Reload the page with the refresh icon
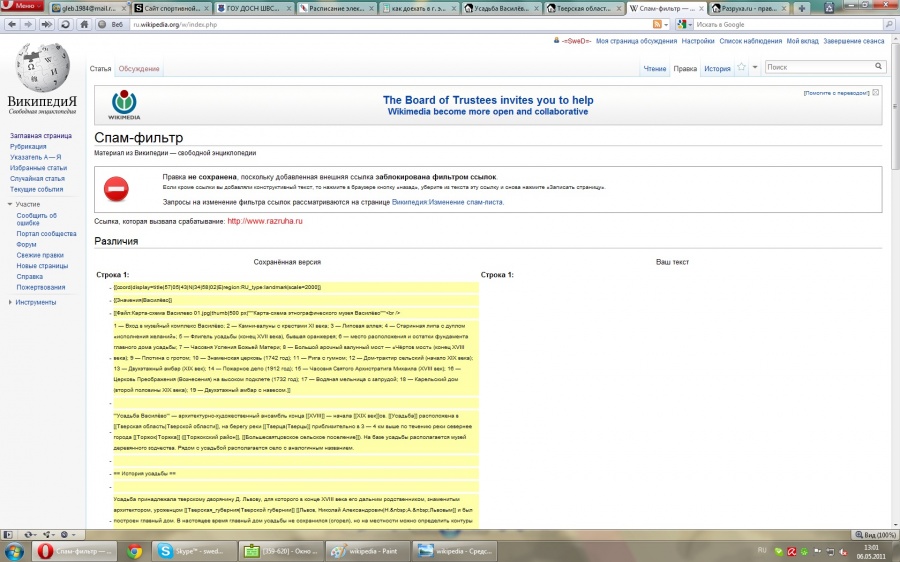 65,25
